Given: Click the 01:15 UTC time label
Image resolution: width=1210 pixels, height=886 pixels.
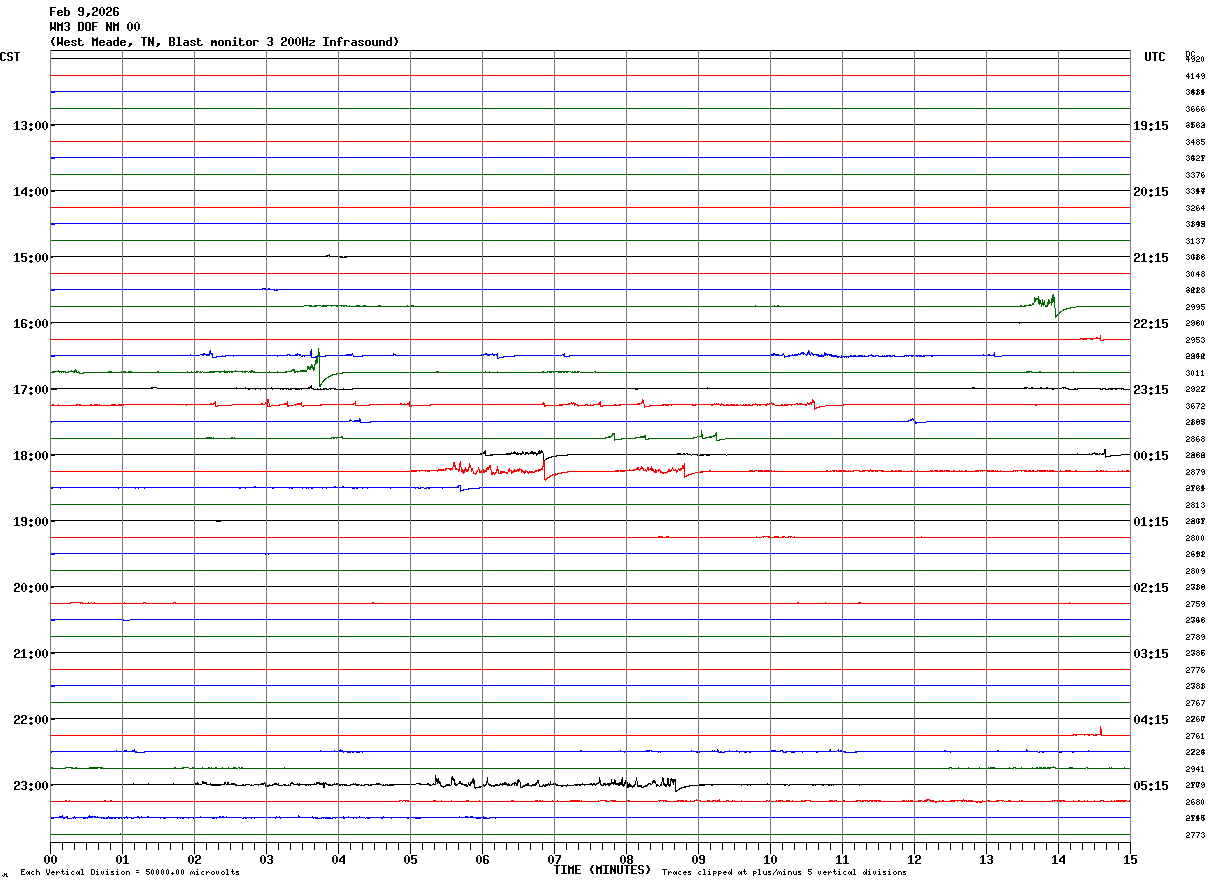Looking at the screenshot, I should [x=1150, y=522].
